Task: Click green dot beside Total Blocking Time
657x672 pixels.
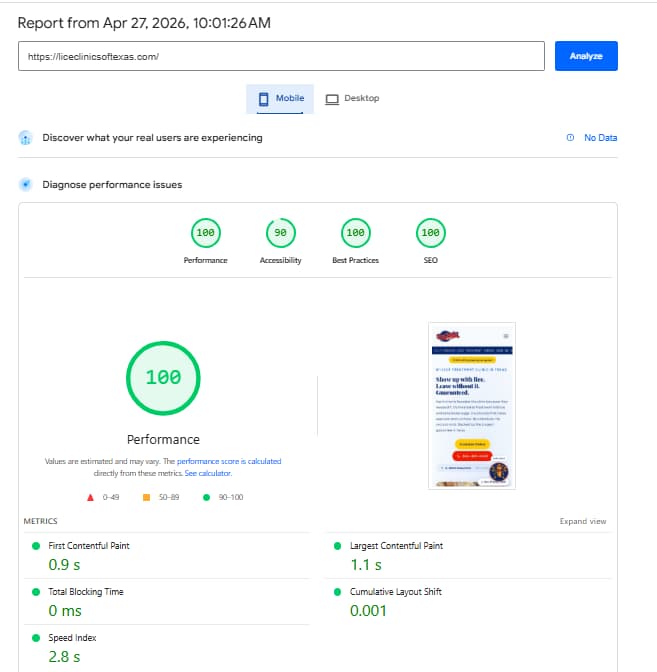Action: (x=36, y=592)
